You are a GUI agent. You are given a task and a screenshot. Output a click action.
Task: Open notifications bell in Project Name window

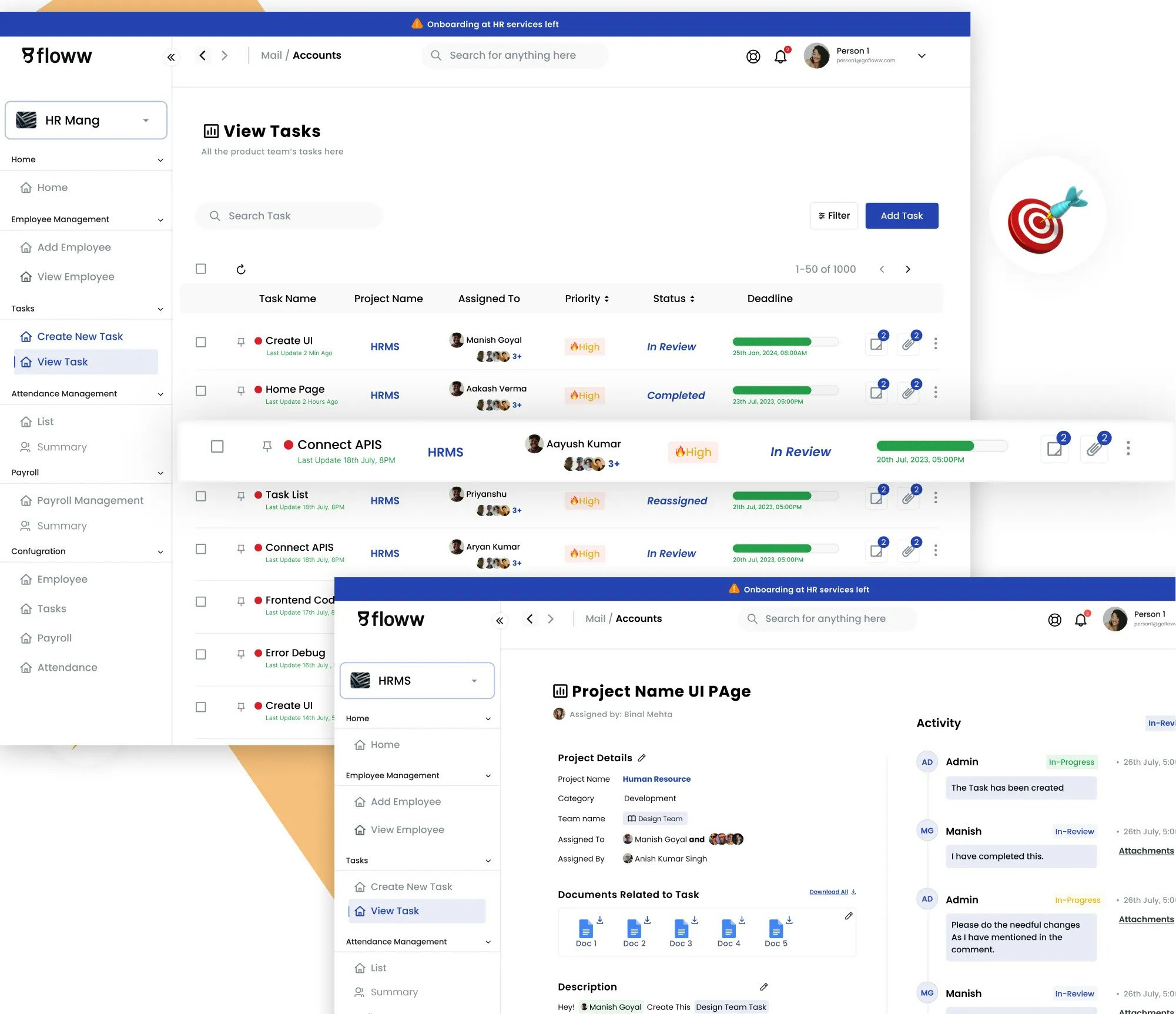tap(1081, 620)
